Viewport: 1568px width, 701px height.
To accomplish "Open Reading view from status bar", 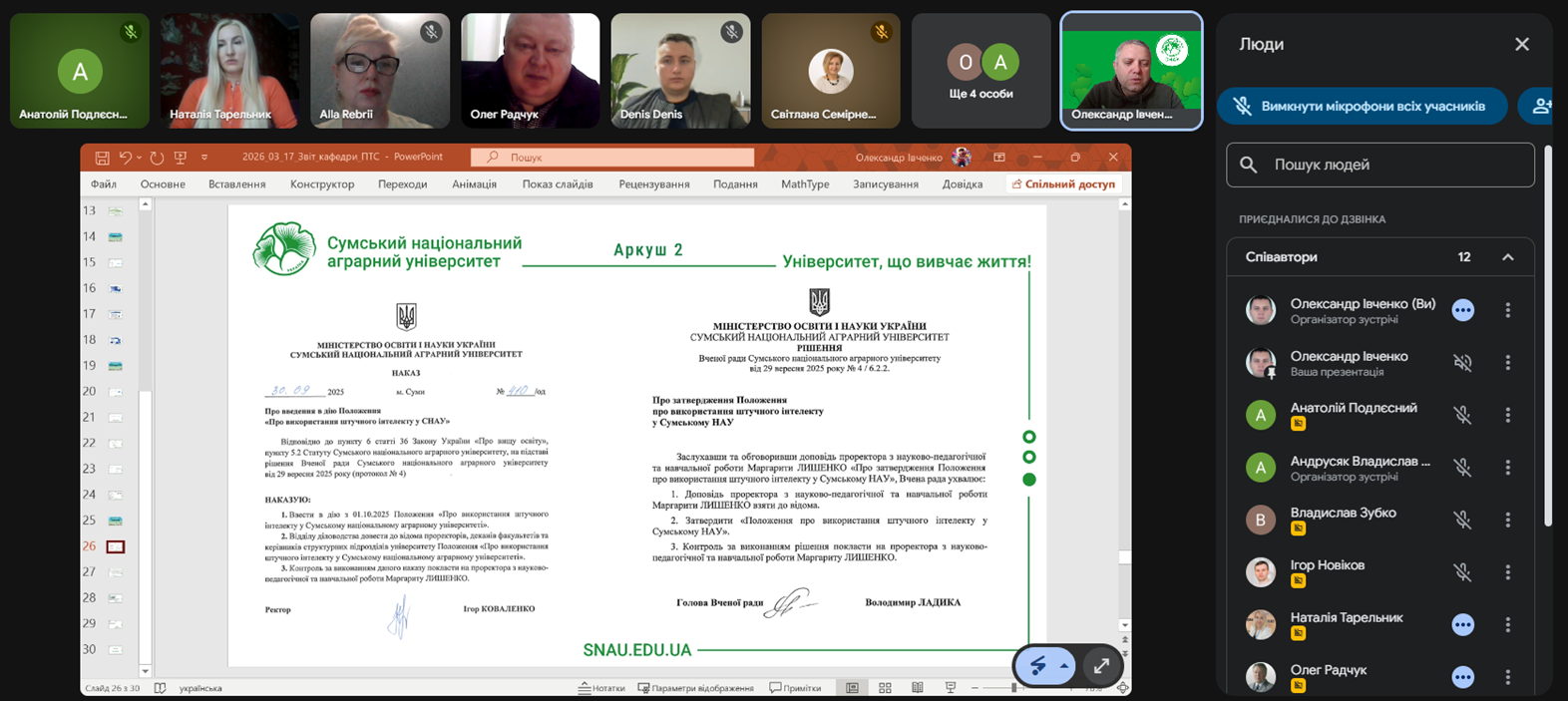I will [918, 688].
